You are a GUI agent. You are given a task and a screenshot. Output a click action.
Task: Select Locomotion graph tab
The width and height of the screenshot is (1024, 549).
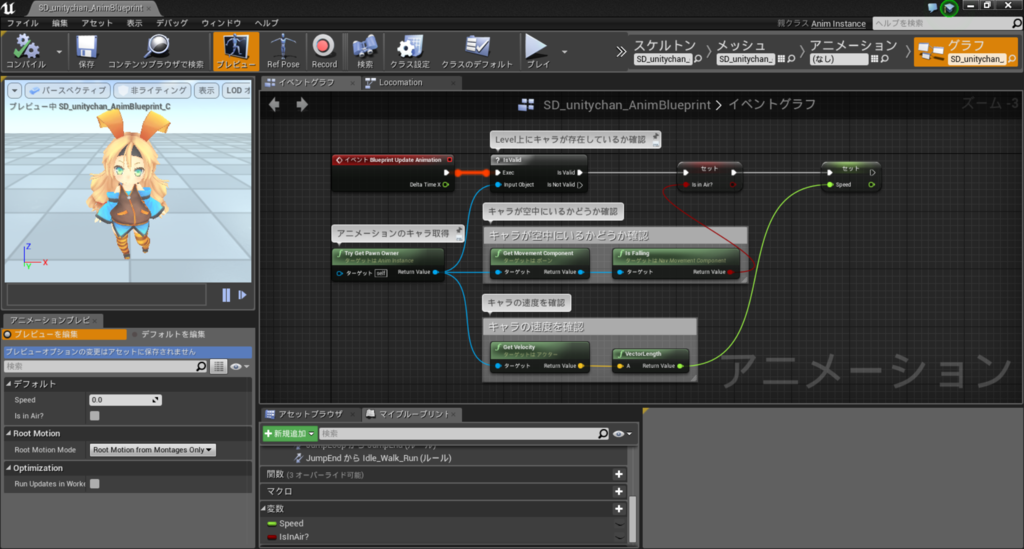coord(400,82)
